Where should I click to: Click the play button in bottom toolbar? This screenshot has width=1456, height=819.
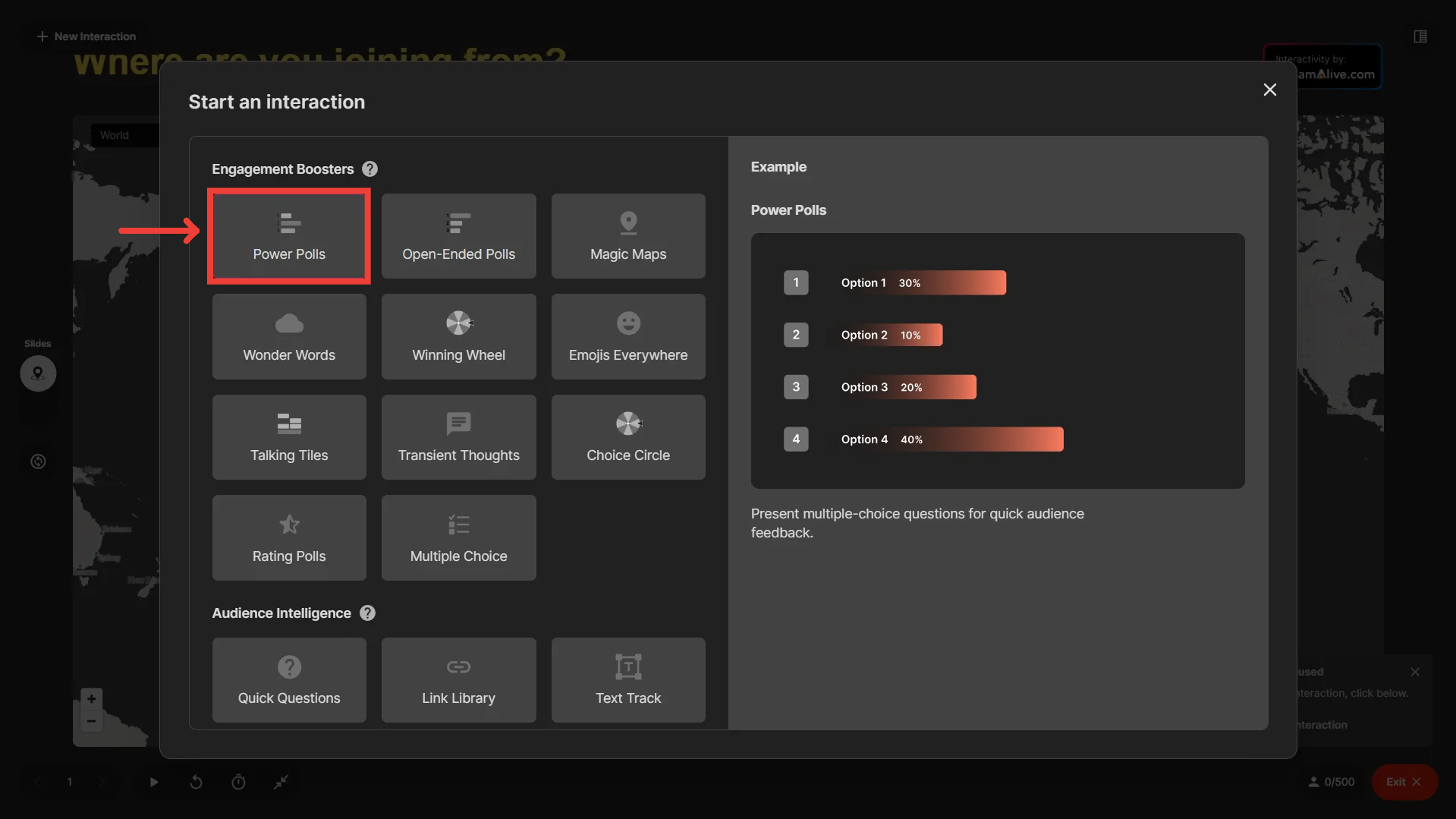click(x=154, y=782)
